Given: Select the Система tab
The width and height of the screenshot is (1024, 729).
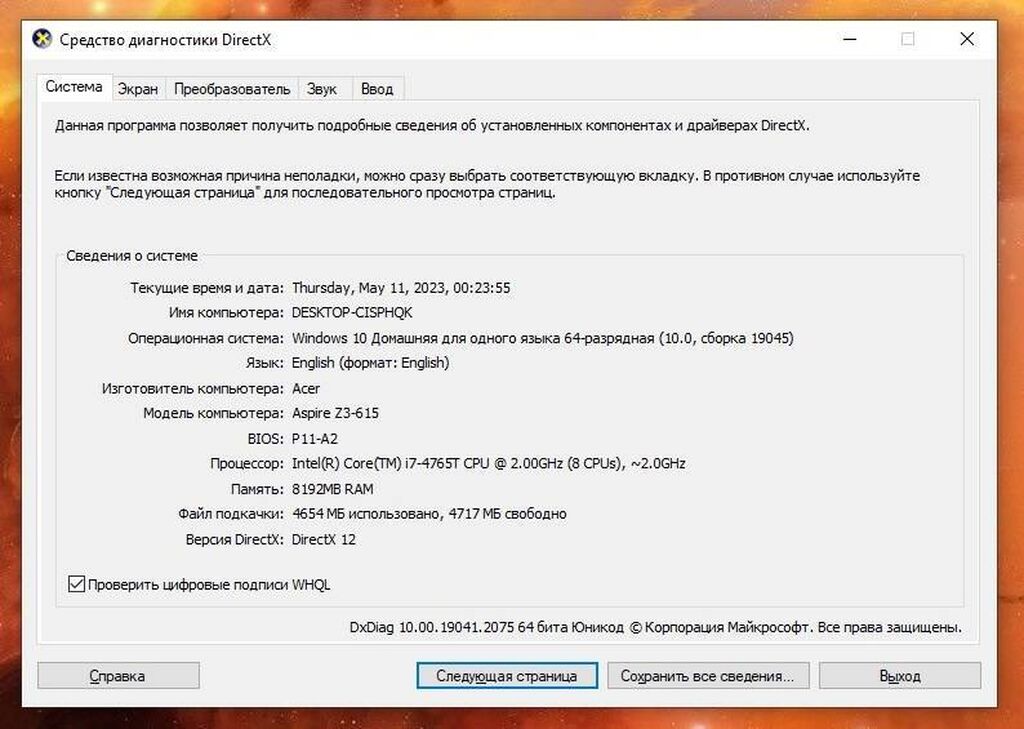Looking at the screenshot, I should point(74,87).
